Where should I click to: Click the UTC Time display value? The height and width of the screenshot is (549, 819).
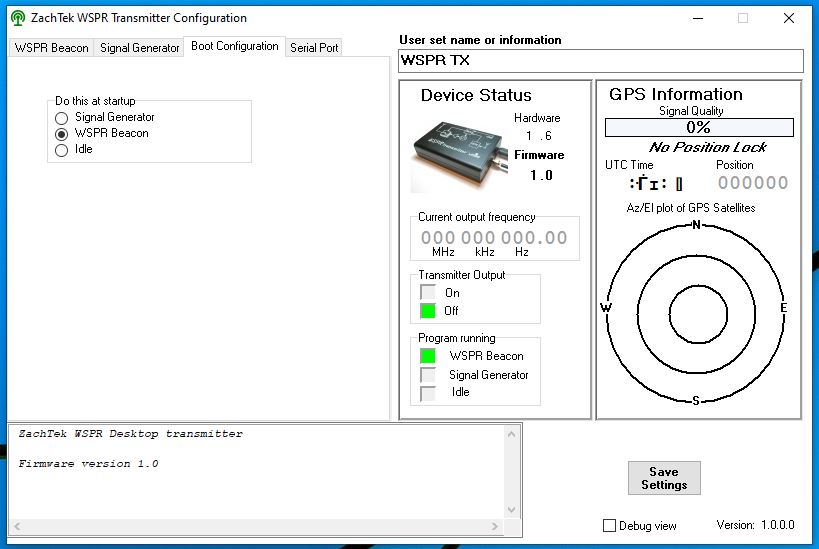click(656, 183)
